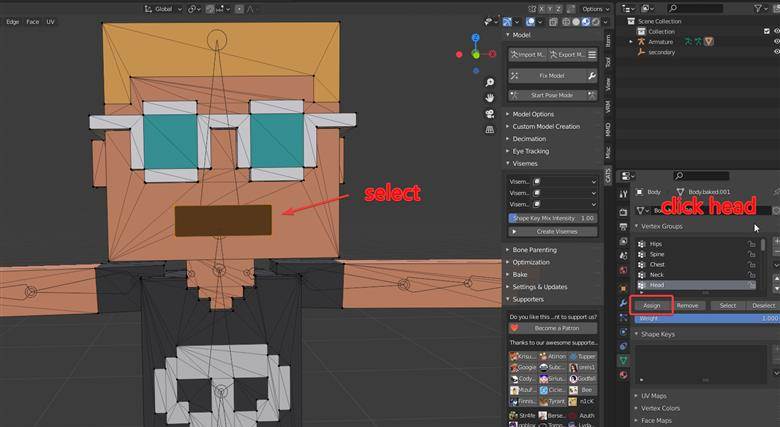Toggle Collection exclude checkbox in outliner
780x427 pixels.
click(767, 31)
